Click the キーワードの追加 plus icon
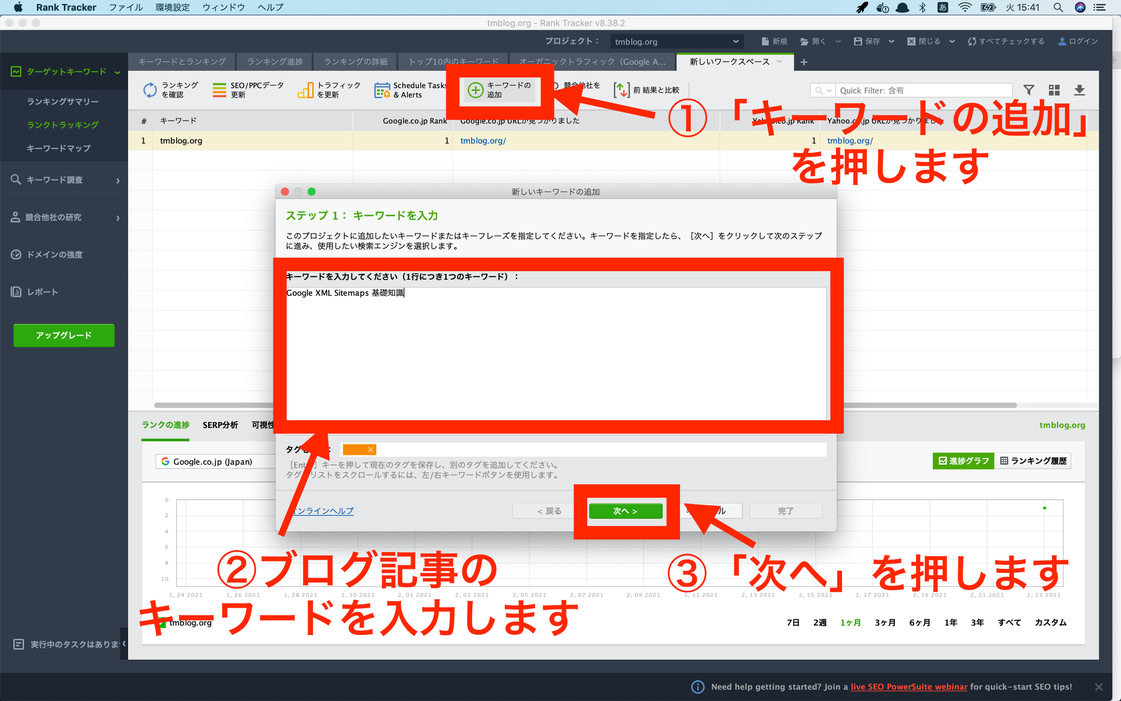 pos(475,90)
